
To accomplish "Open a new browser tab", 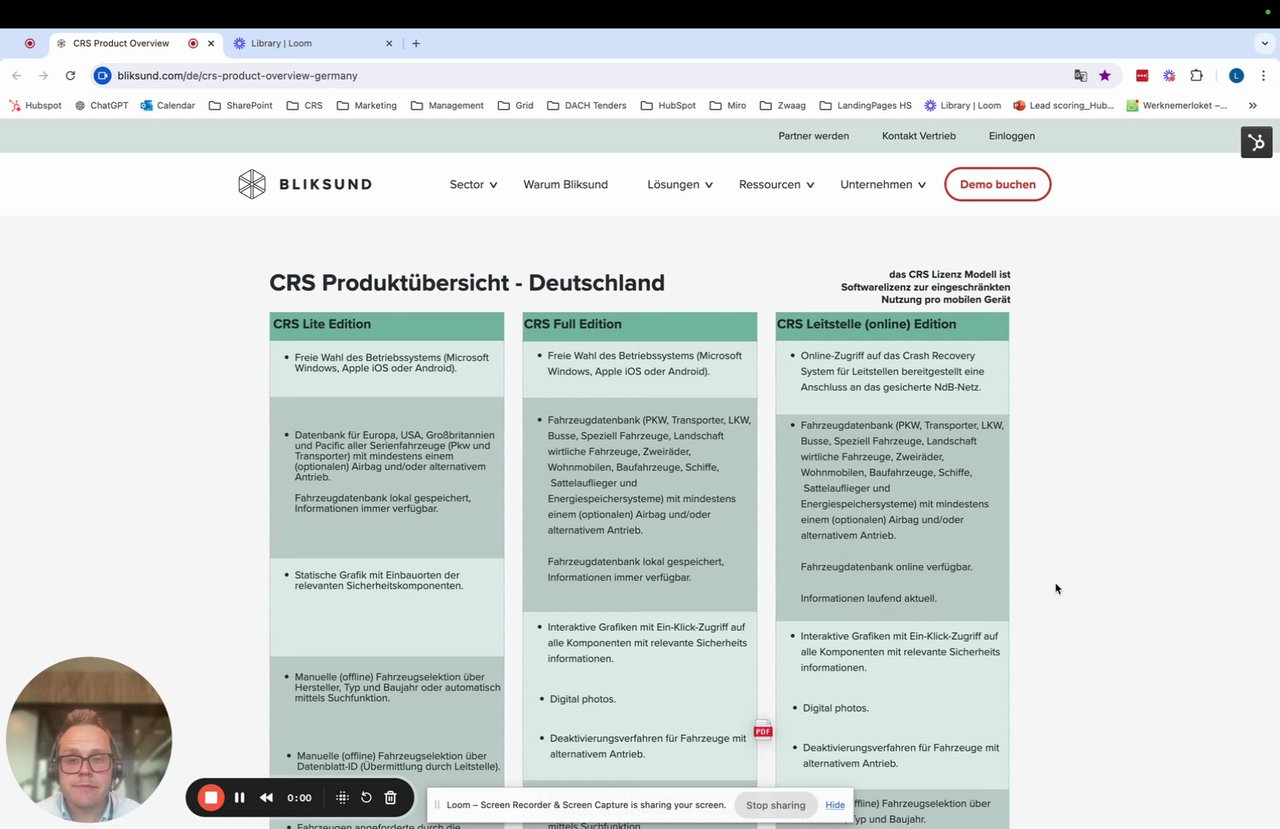I will coord(416,43).
